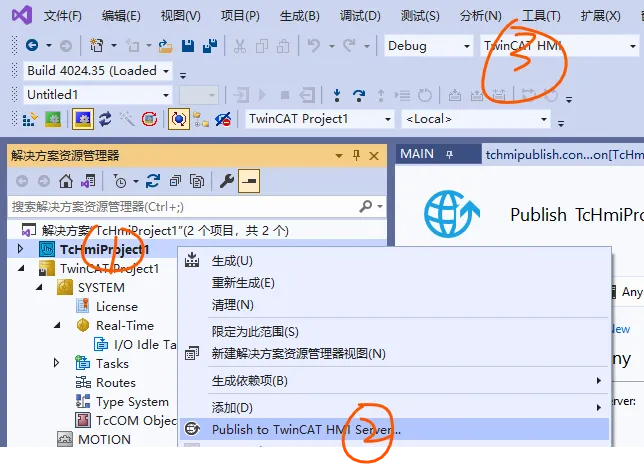This screenshot has height=466, width=644.
Task: Open the <Local> target dropdown
Action: pyautogui.click(x=476, y=119)
